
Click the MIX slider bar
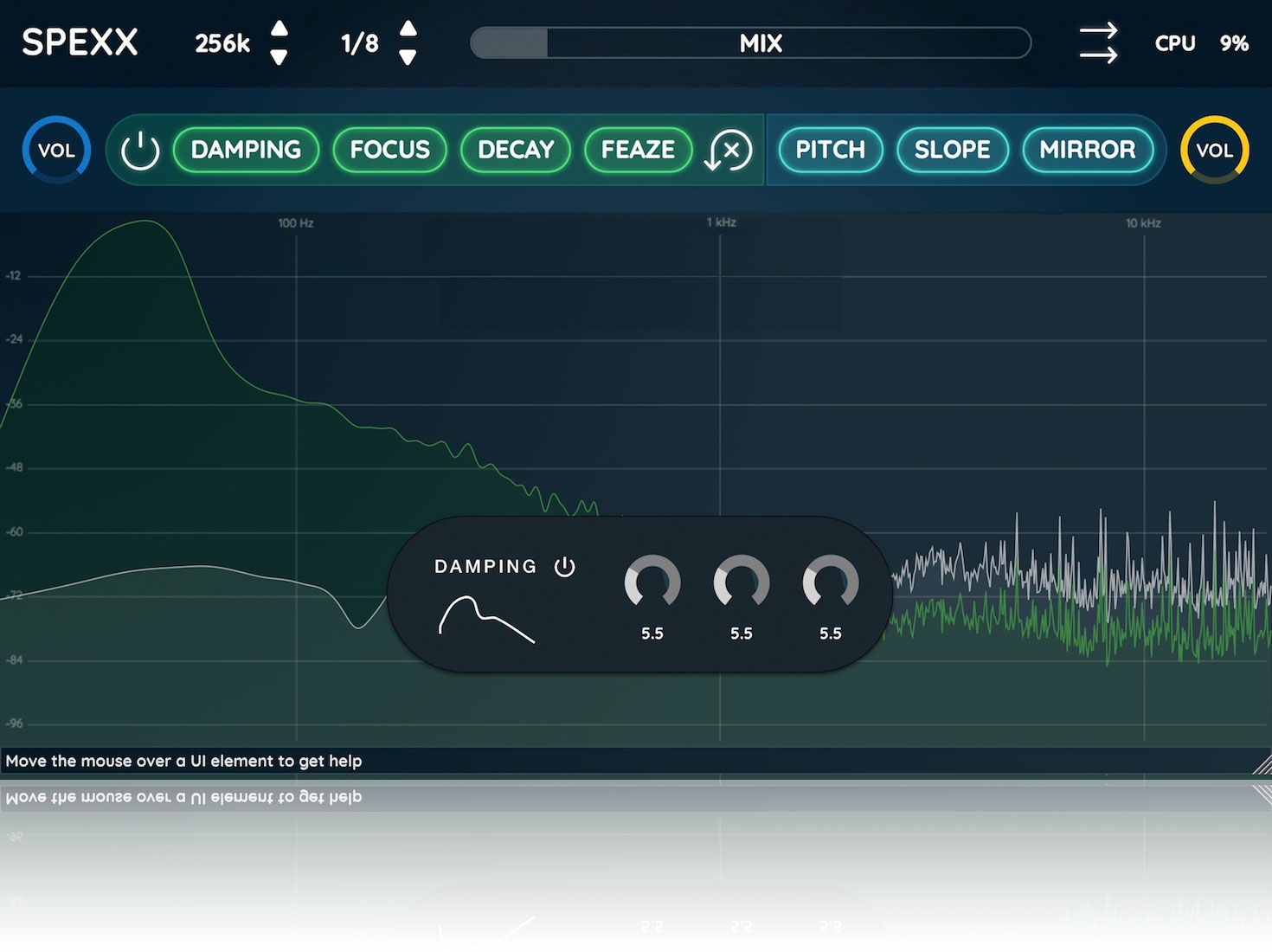pyautogui.click(x=750, y=43)
